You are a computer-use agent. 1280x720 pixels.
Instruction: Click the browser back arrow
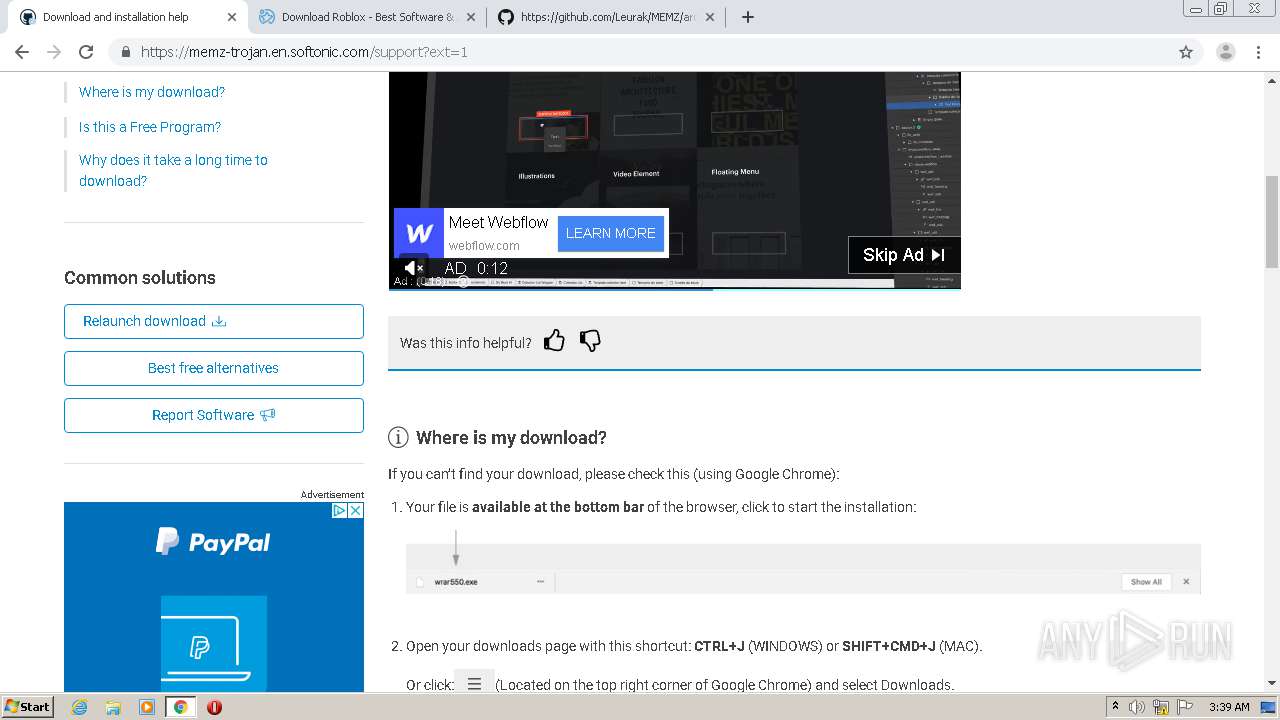[x=22, y=52]
